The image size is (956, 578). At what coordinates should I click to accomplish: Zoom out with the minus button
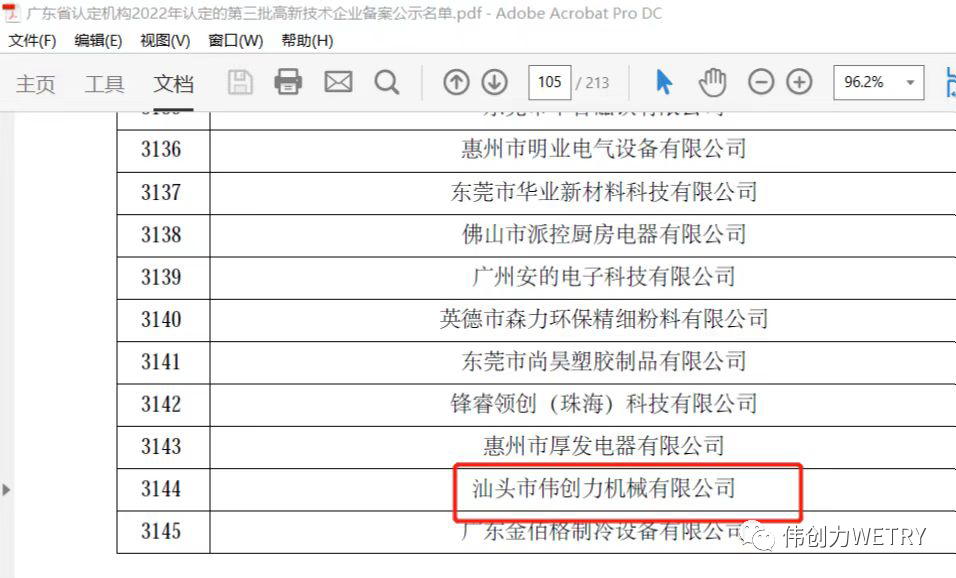pyautogui.click(x=761, y=82)
